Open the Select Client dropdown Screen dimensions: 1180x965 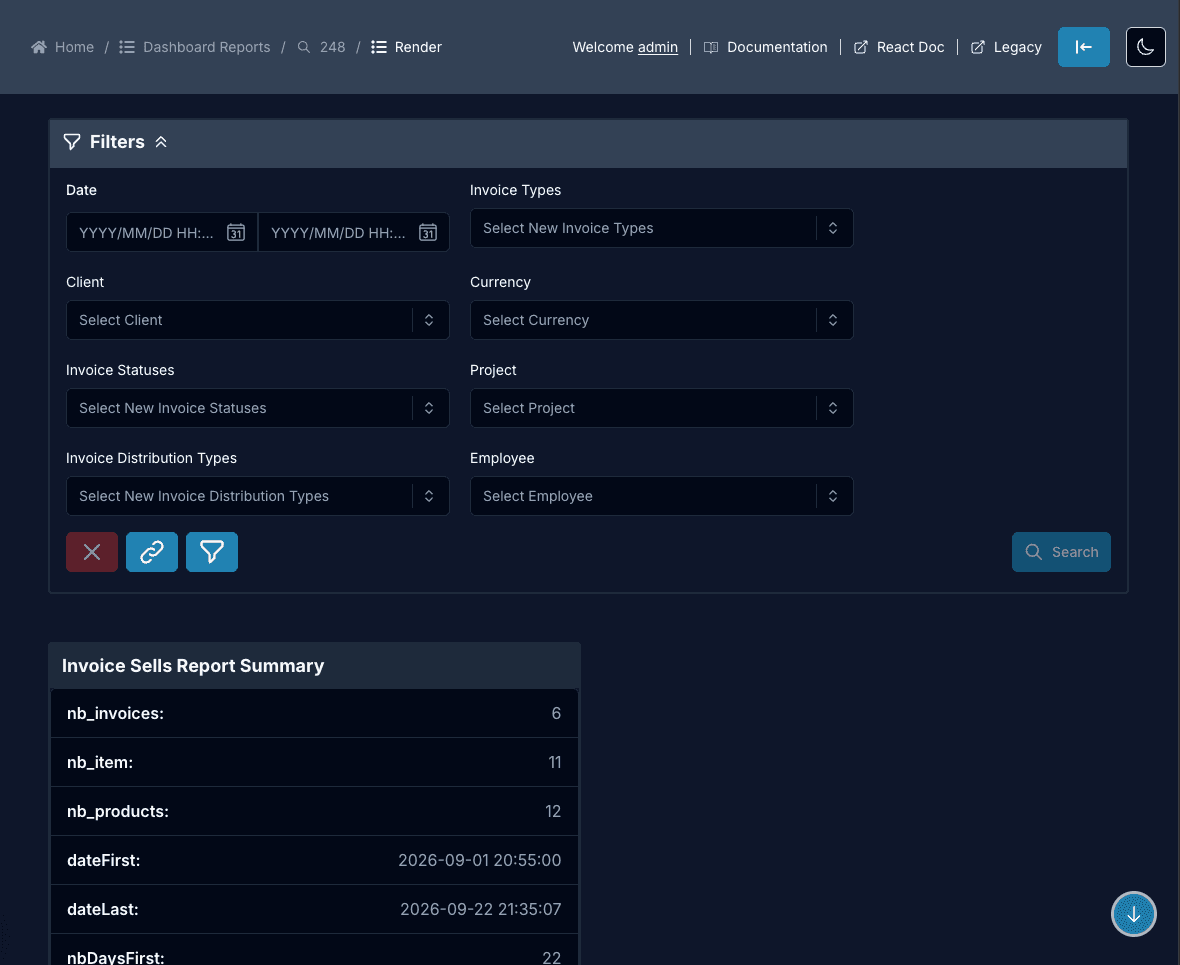coord(257,320)
